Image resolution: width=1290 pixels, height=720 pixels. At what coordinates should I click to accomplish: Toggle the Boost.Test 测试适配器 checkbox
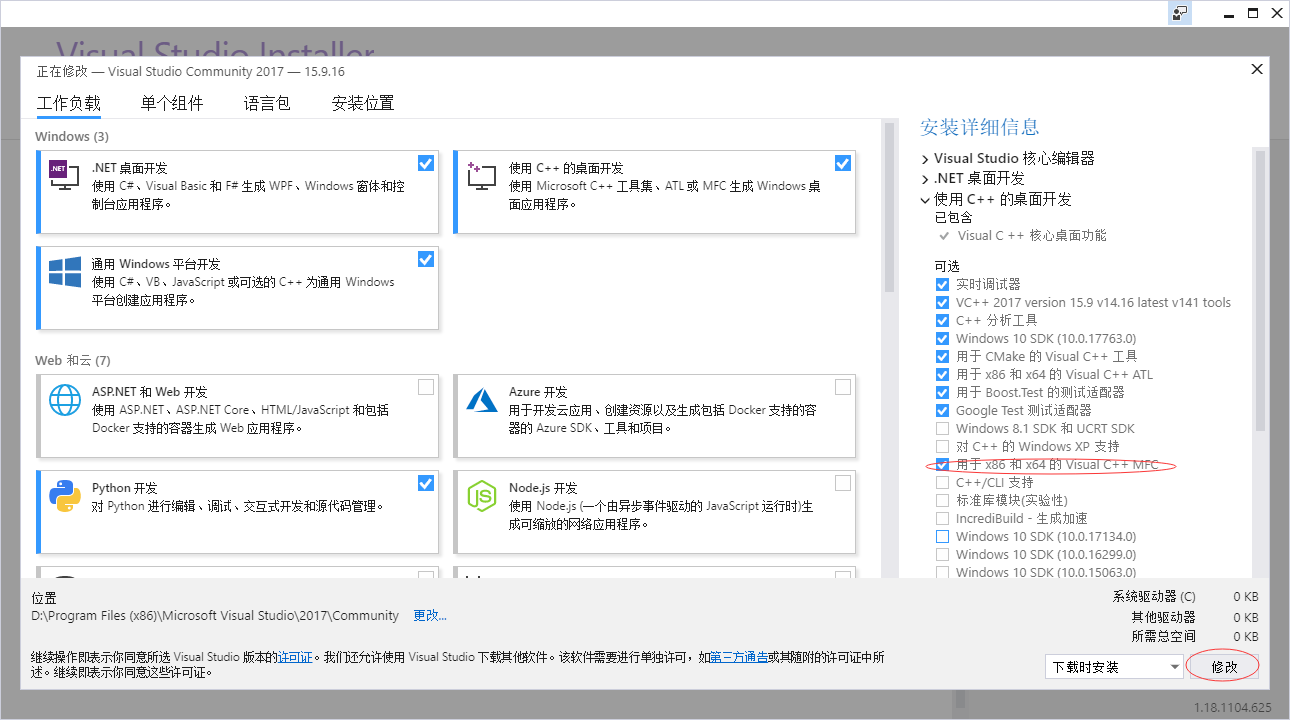[942, 393]
